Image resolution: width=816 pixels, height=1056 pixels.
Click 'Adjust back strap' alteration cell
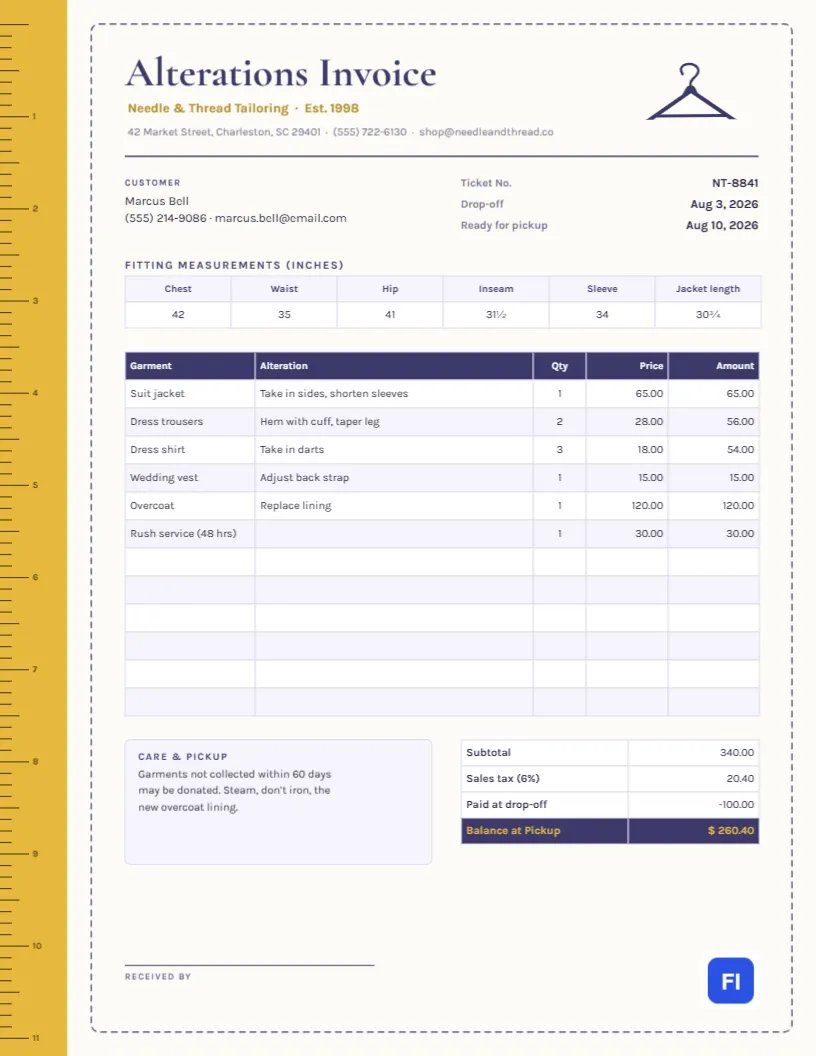coord(394,477)
